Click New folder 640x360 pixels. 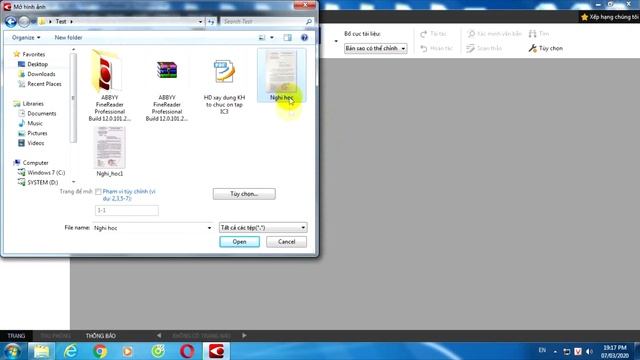pyautogui.click(x=68, y=38)
